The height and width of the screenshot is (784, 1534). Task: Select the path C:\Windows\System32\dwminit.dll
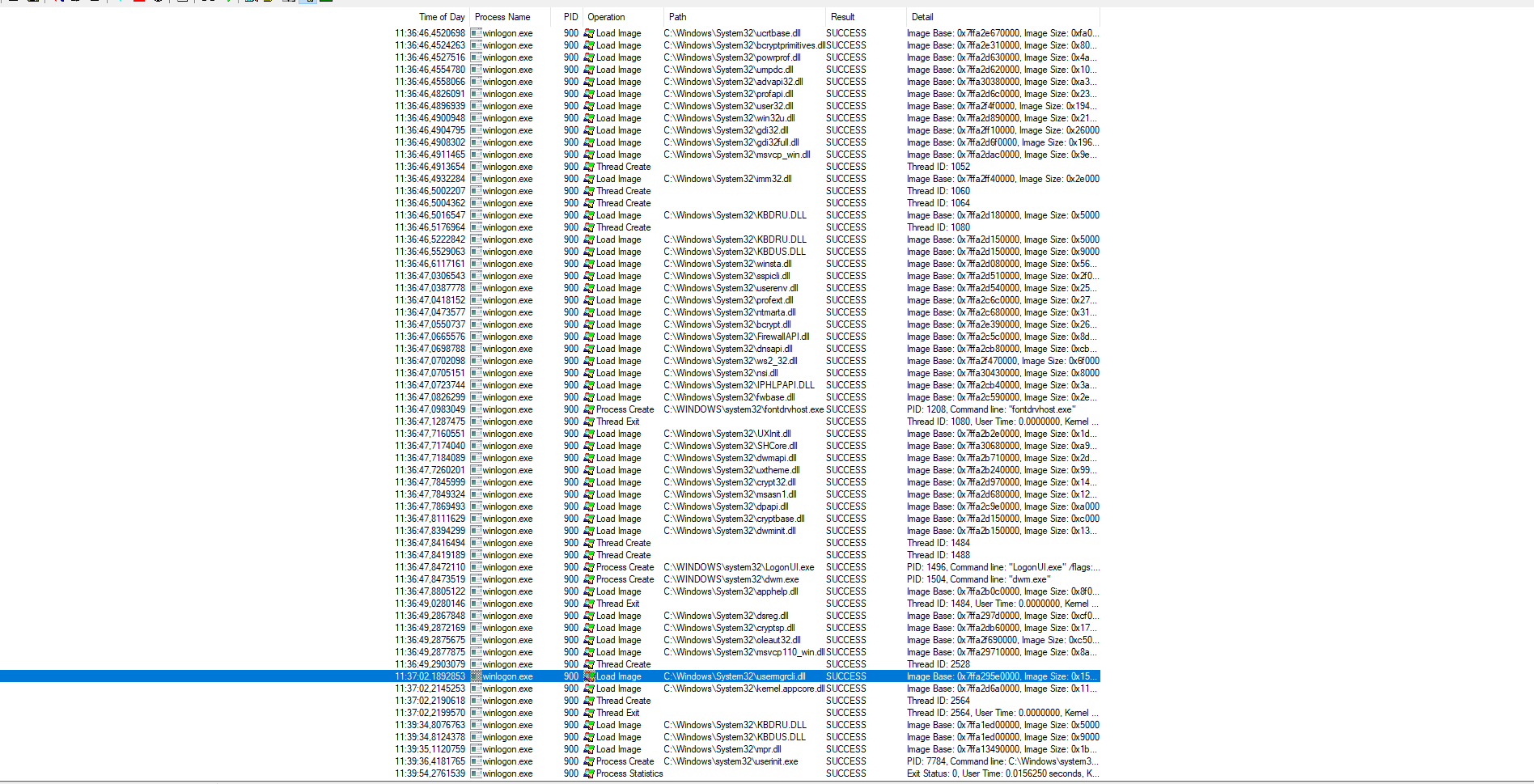pos(730,531)
